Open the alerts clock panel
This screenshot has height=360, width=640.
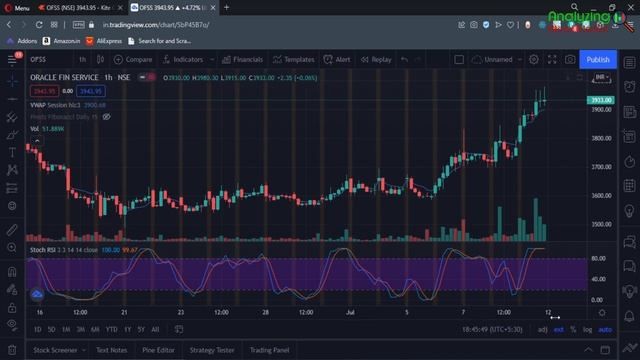coord(629,87)
